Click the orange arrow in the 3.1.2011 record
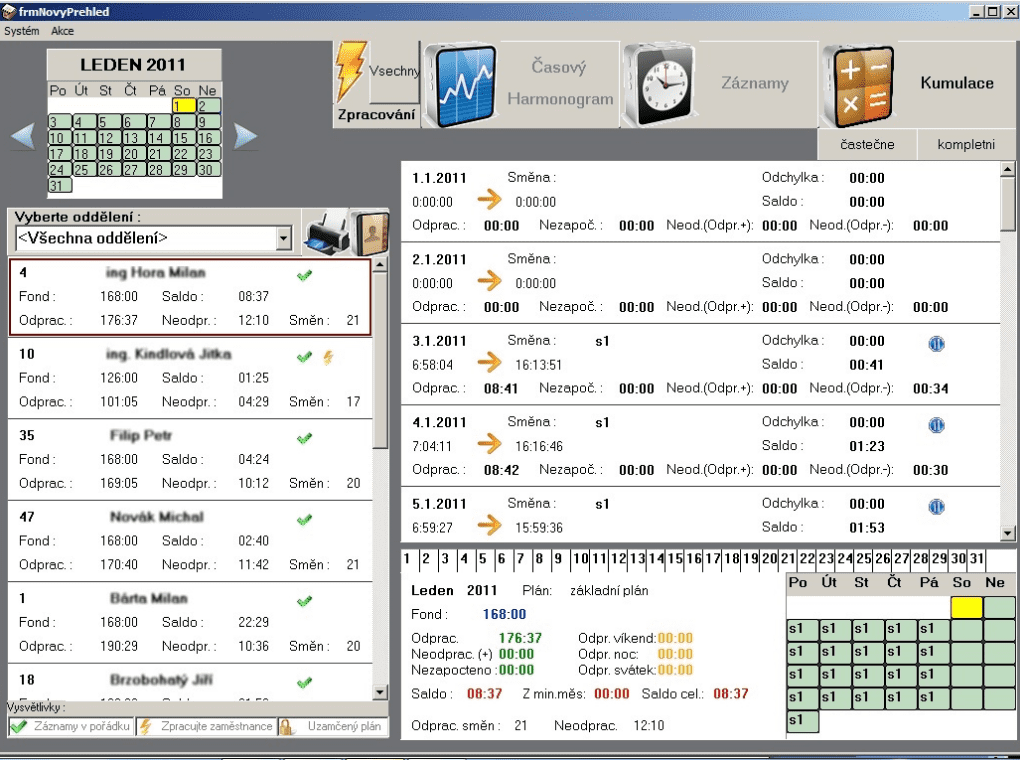1020x760 pixels. pyautogui.click(x=489, y=362)
